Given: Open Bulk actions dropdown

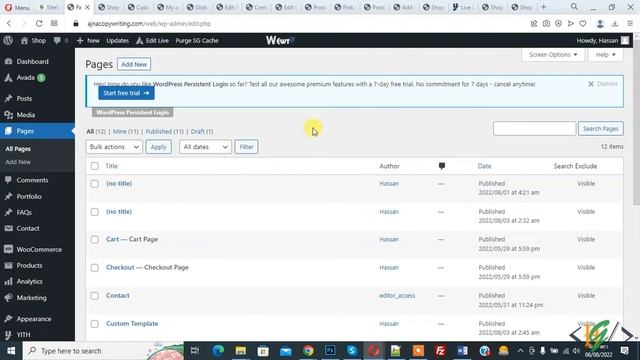Looking at the screenshot, I should (114, 147).
